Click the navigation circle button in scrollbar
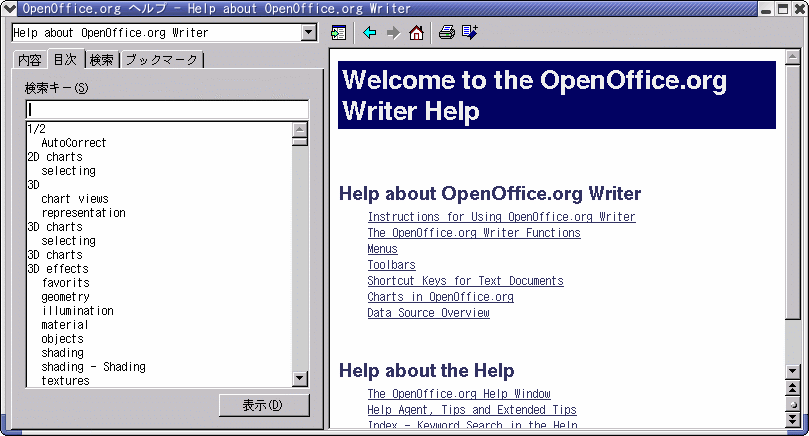 click(x=792, y=404)
